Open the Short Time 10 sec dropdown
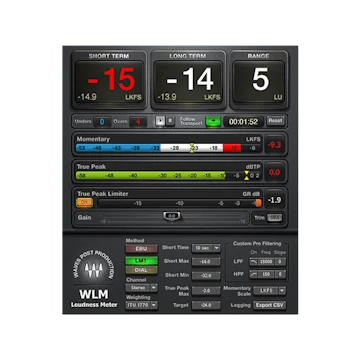 (206, 248)
